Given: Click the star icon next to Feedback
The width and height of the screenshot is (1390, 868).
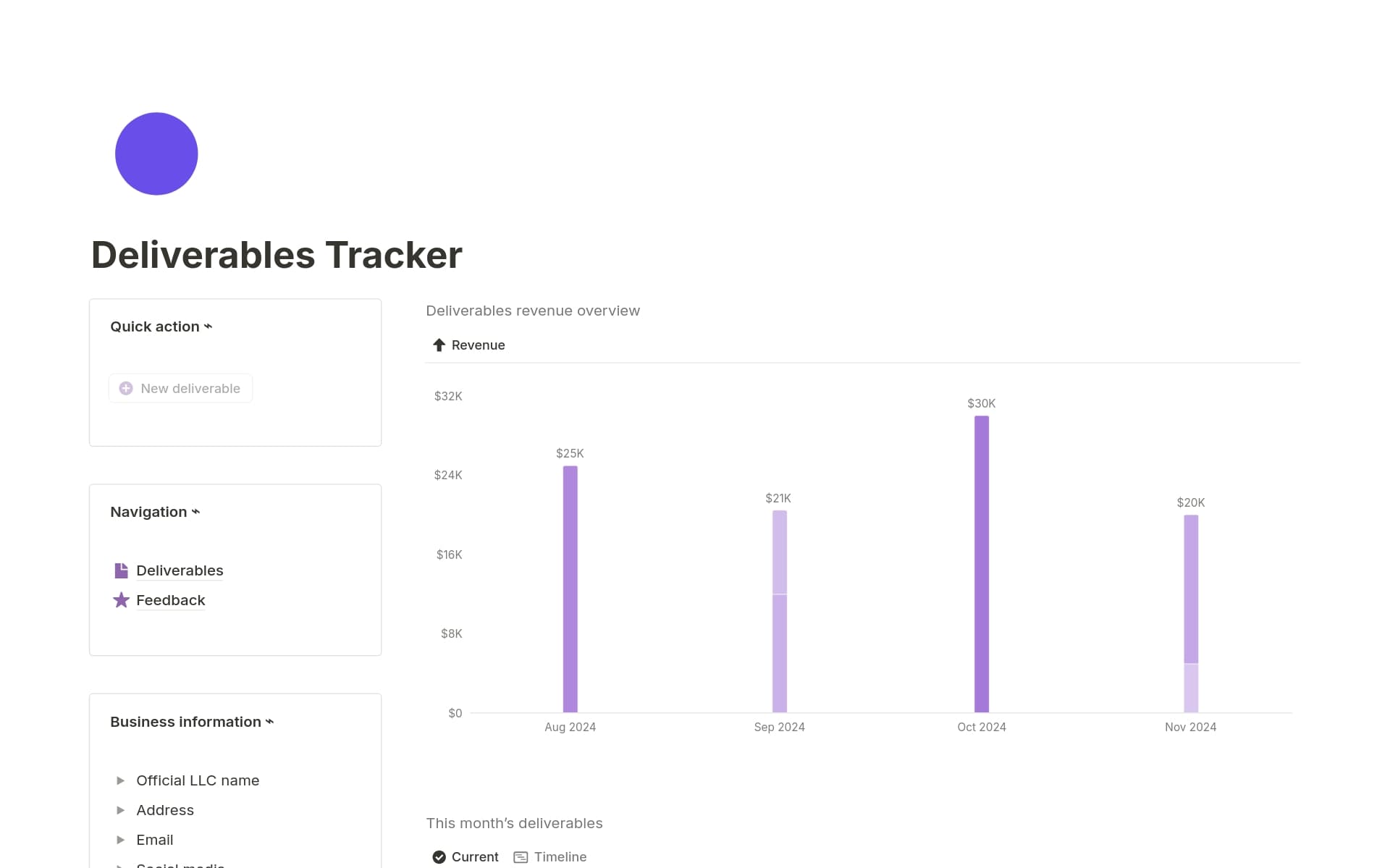Looking at the screenshot, I should (x=120, y=599).
